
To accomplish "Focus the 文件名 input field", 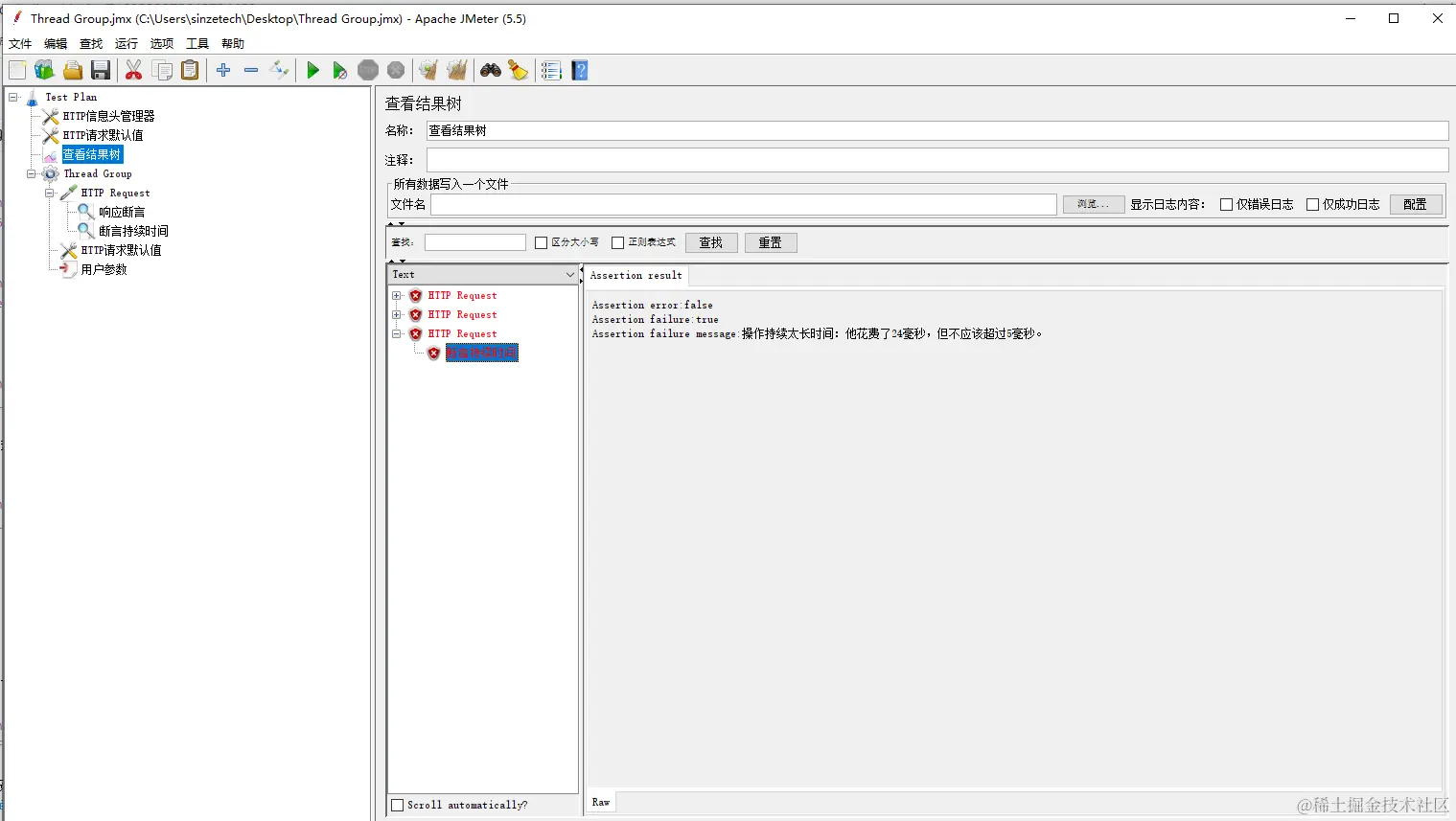I will click(744, 204).
